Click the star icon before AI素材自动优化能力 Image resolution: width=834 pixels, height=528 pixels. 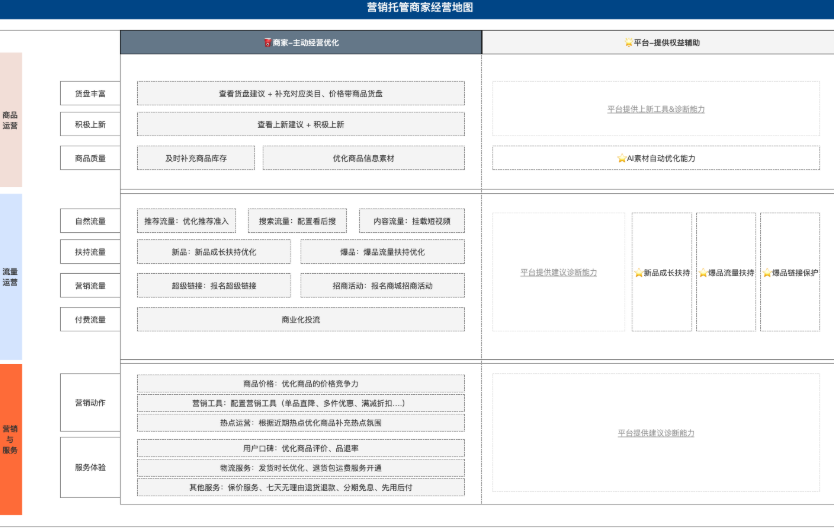click(621, 158)
